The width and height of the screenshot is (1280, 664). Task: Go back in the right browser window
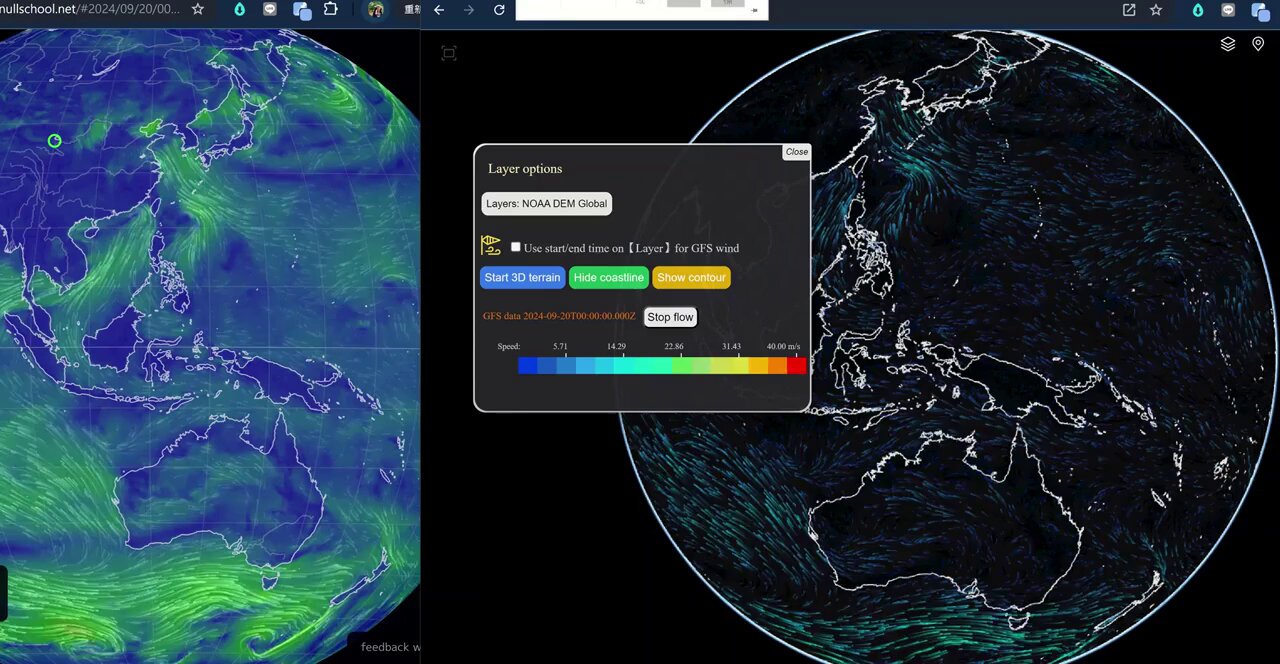[x=439, y=10]
